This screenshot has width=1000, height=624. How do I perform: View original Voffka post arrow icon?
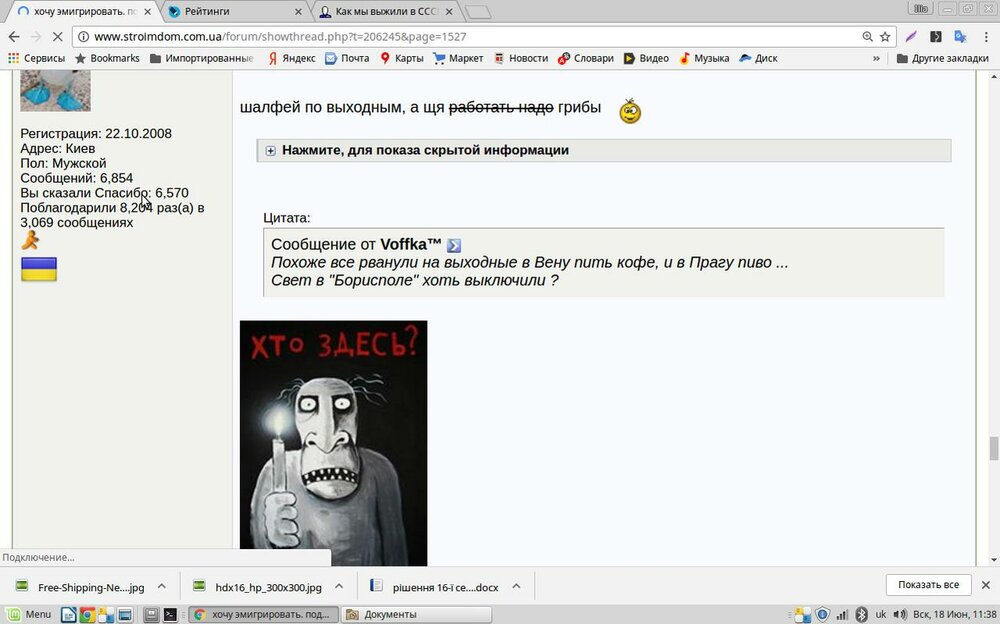[x=453, y=245]
